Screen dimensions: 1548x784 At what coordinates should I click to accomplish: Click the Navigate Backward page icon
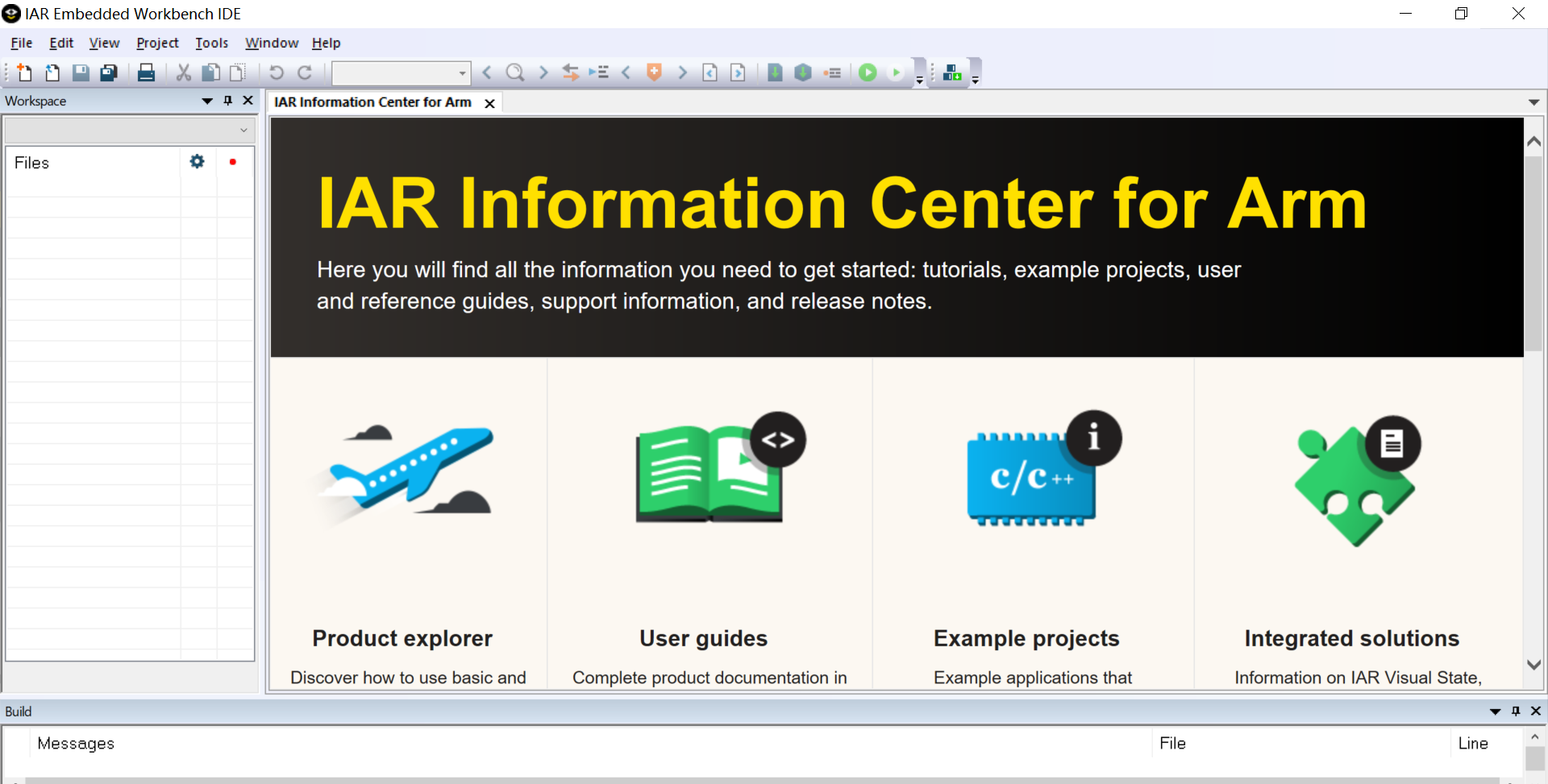710,73
